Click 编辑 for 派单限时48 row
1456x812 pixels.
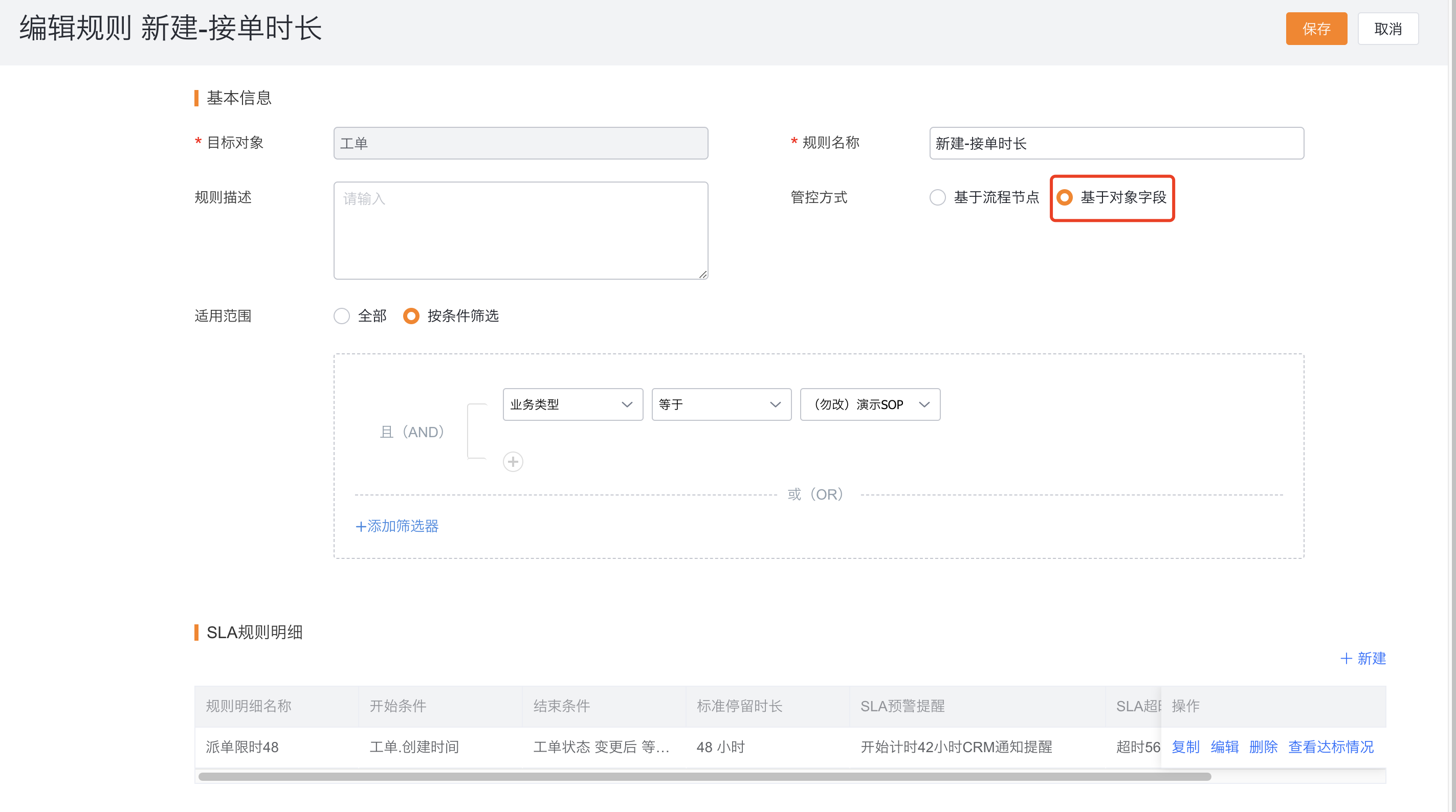(1224, 747)
